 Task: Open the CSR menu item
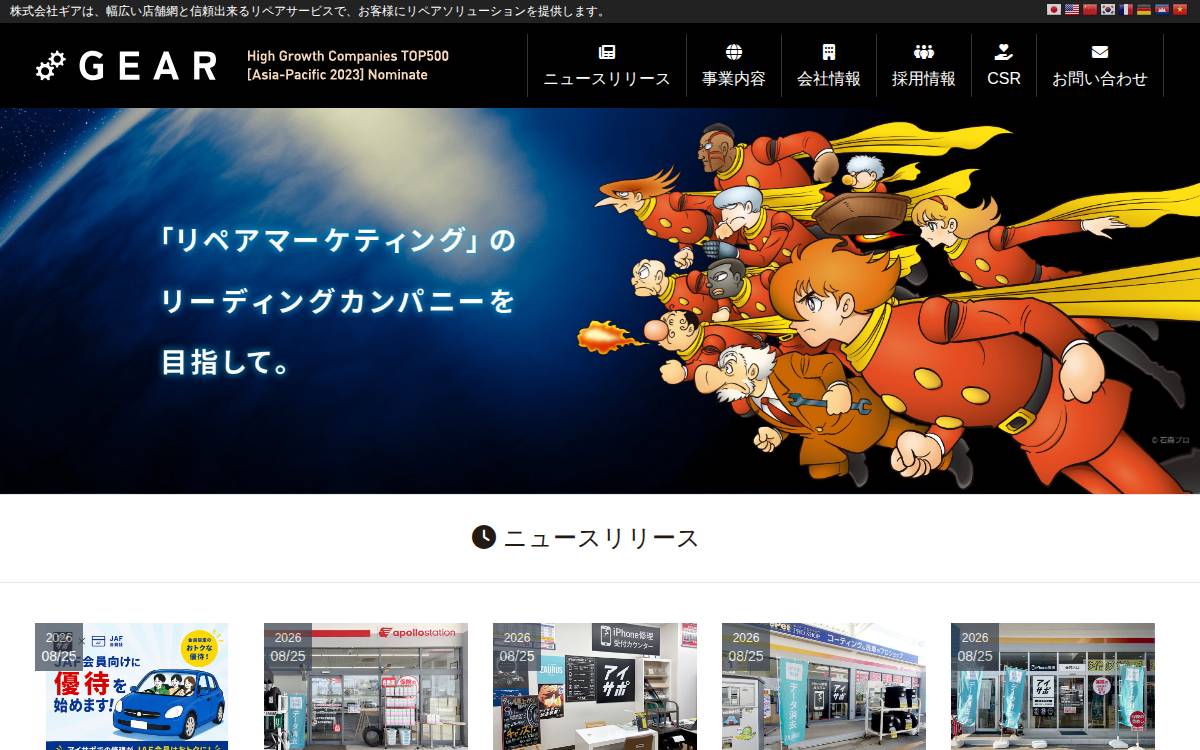click(x=1004, y=66)
